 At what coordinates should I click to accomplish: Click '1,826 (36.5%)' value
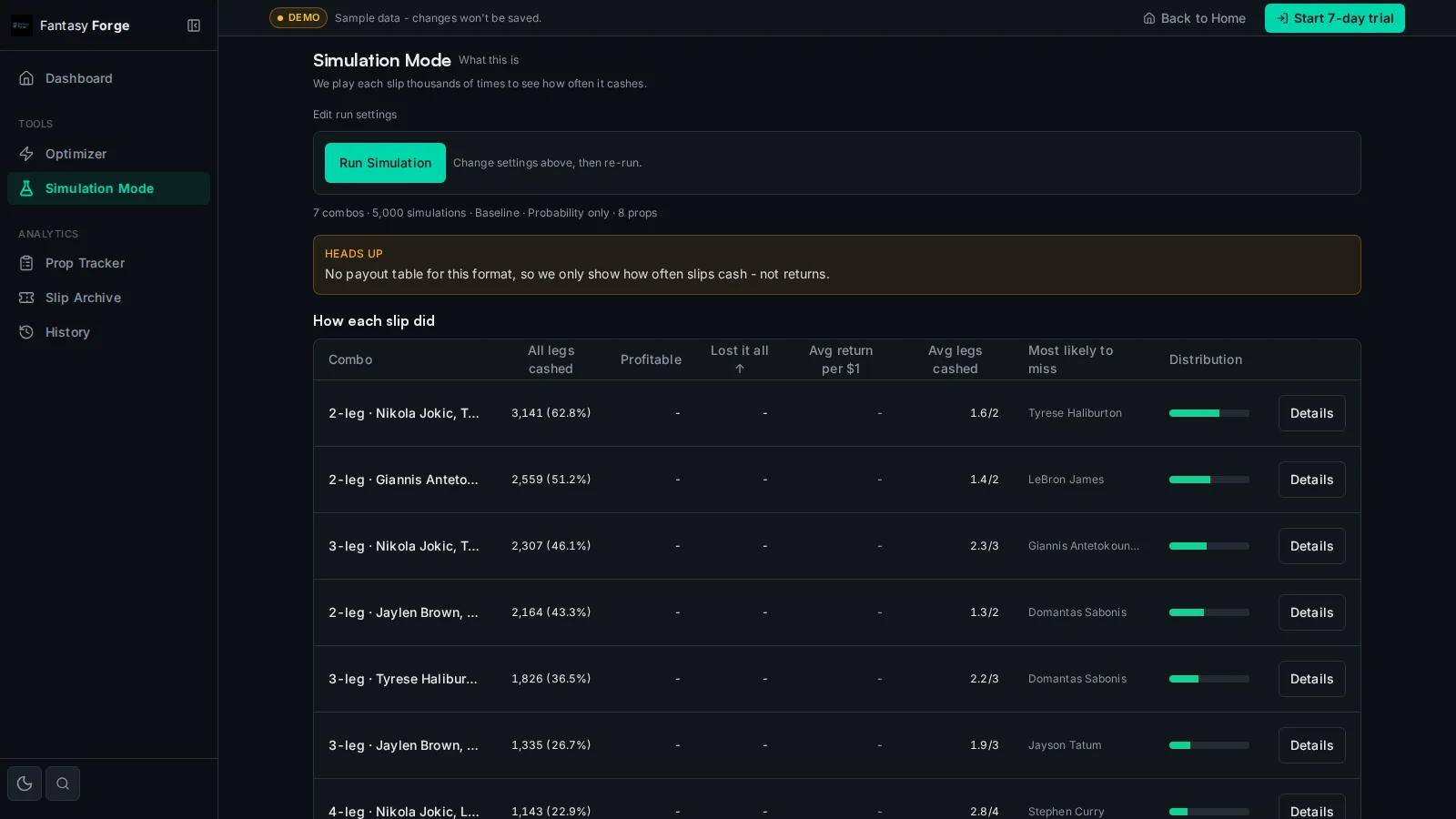point(551,679)
